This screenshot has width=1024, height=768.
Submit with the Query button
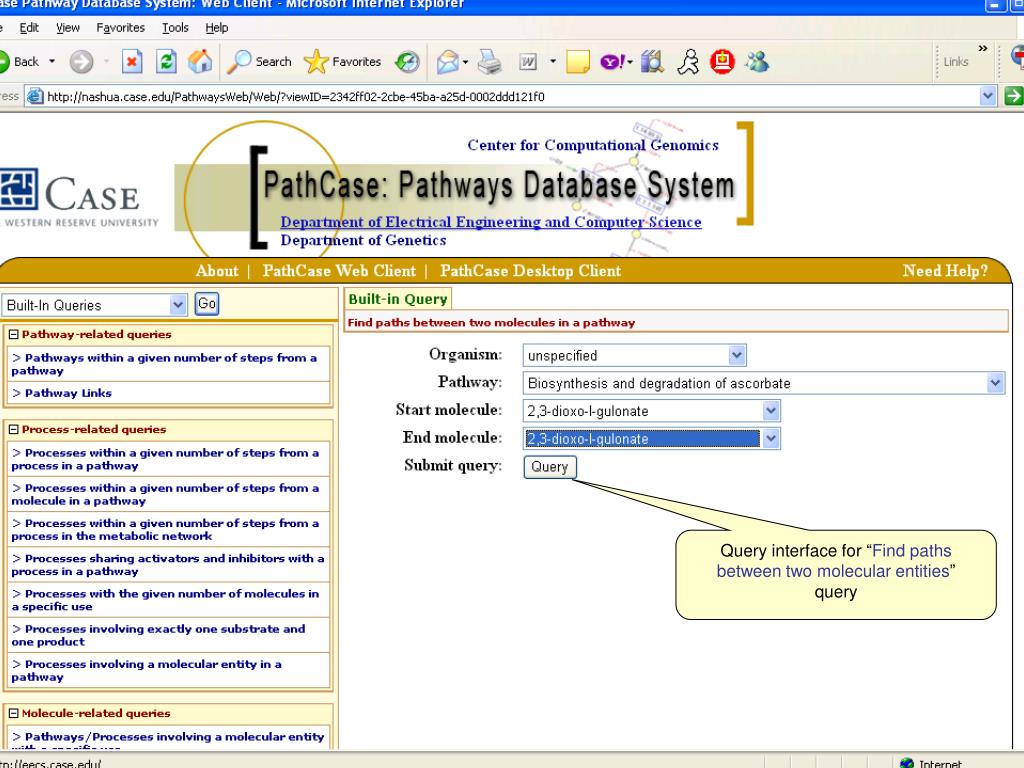pos(549,467)
